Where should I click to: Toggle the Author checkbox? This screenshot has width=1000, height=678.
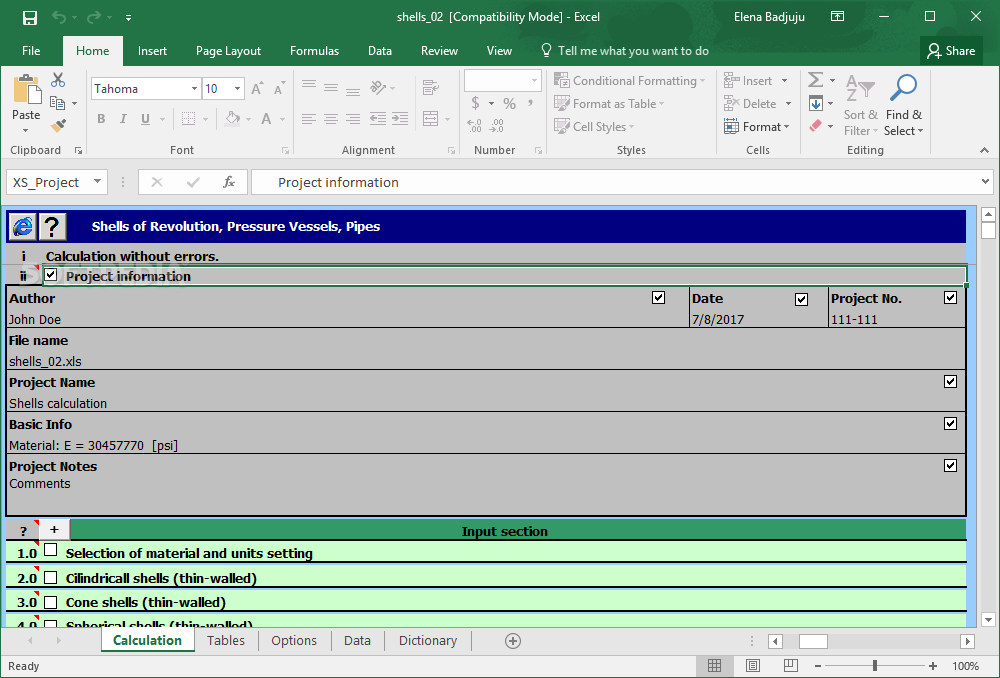(x=659, y=298)
